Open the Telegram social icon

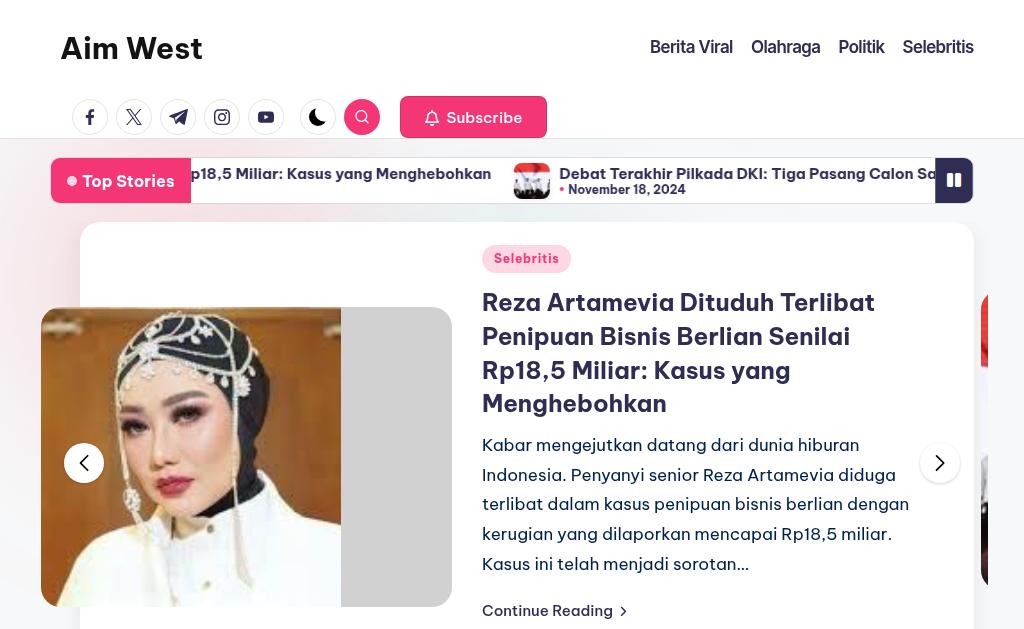(178, 117)
